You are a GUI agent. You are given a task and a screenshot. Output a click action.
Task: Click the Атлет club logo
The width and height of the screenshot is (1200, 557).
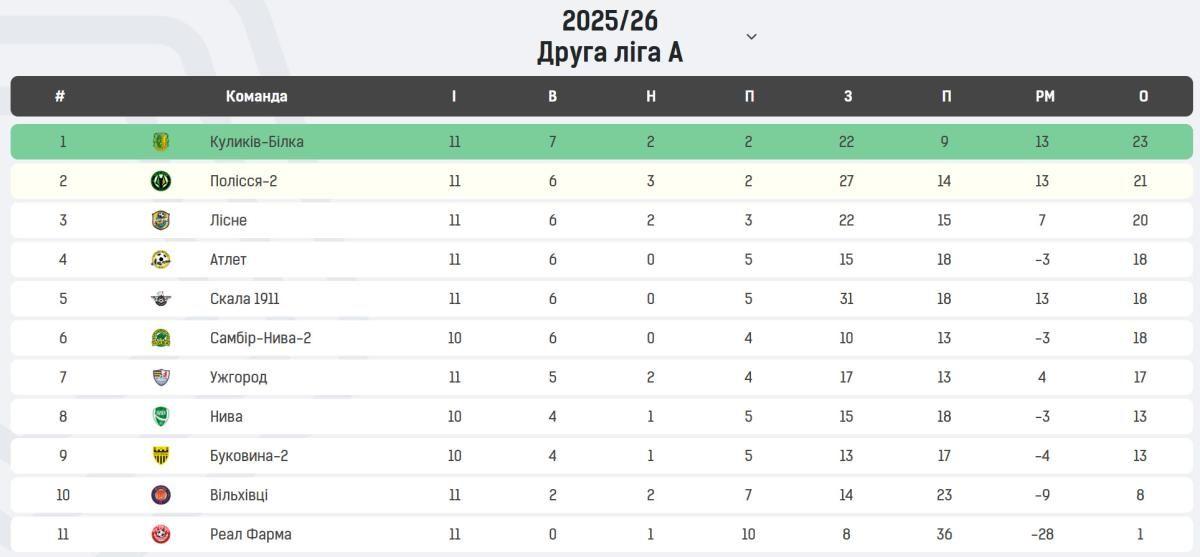tap(161, 260)
